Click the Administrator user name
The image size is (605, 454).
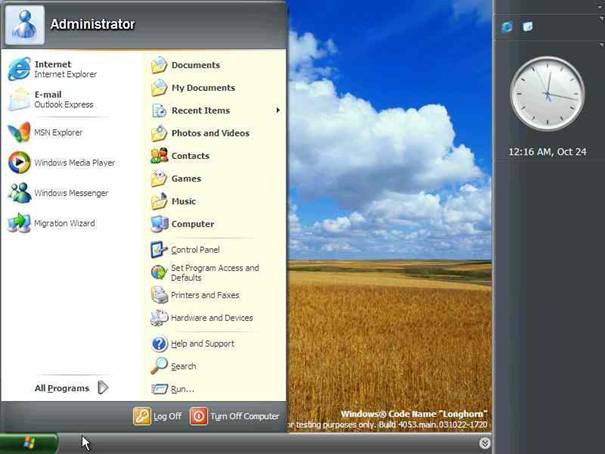[93, 24]
